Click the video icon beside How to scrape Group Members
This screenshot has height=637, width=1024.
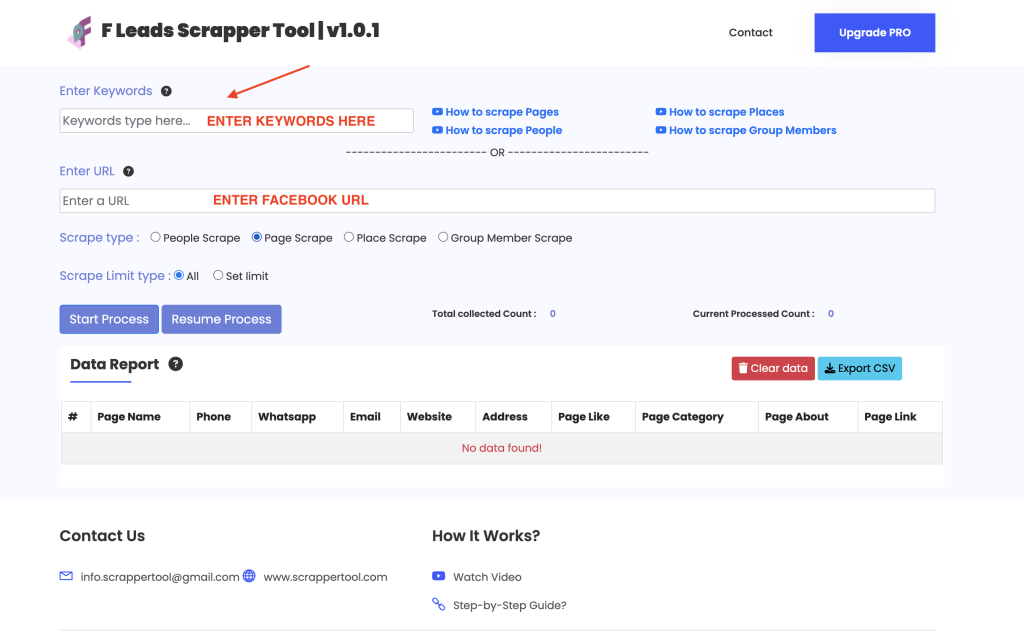(x=660, y=130)
